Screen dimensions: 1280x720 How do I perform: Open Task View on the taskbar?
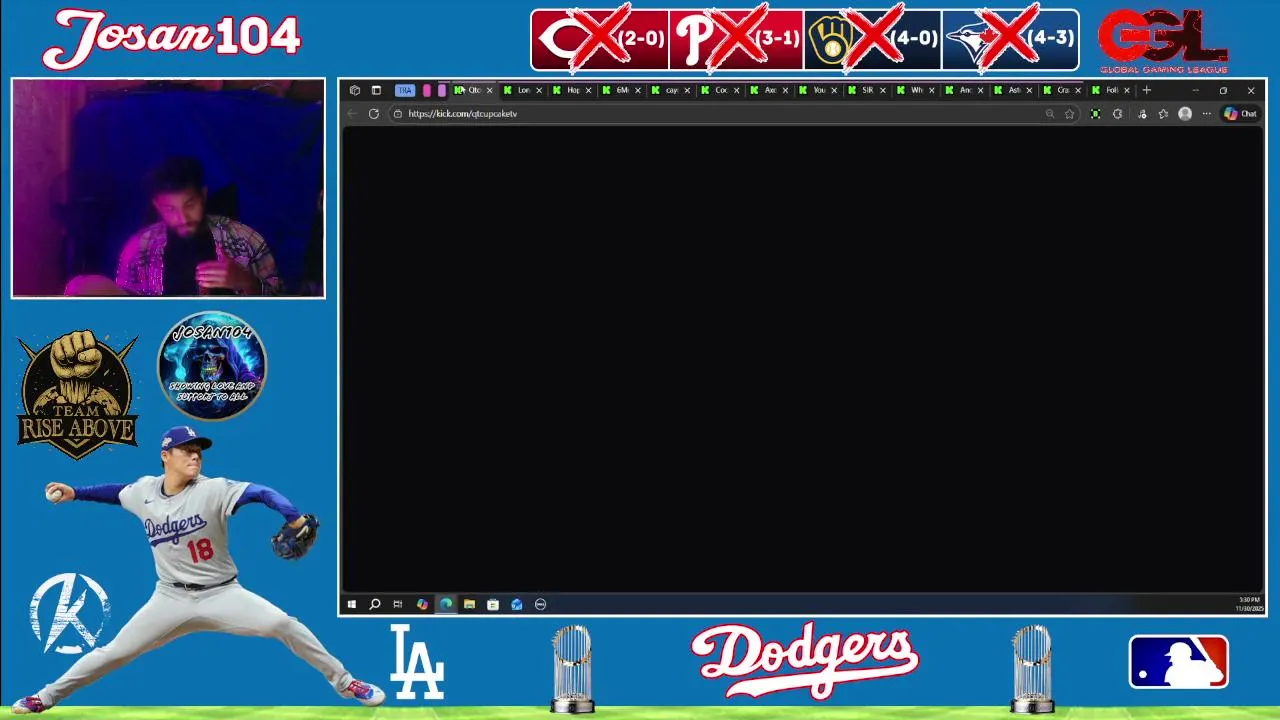[398, 604]
